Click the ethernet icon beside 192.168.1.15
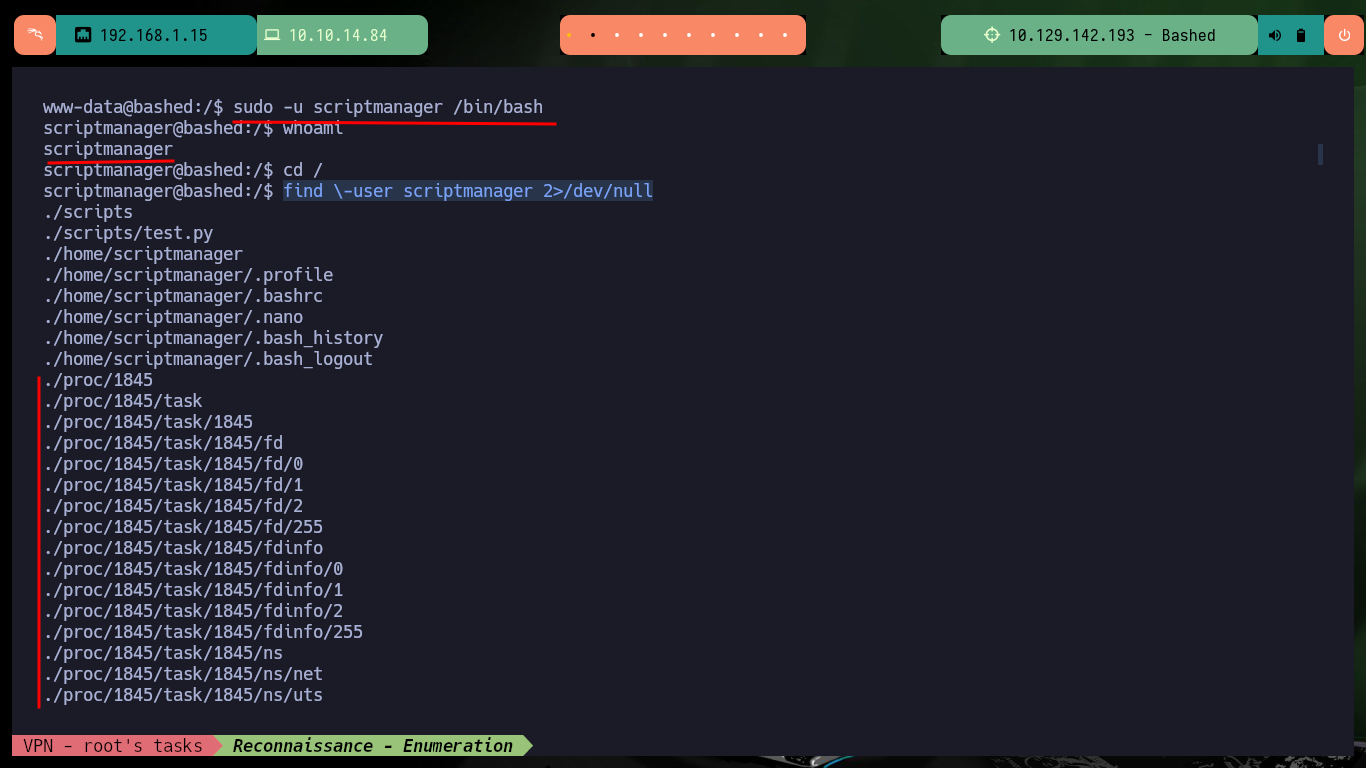 [x=83, y=35]
